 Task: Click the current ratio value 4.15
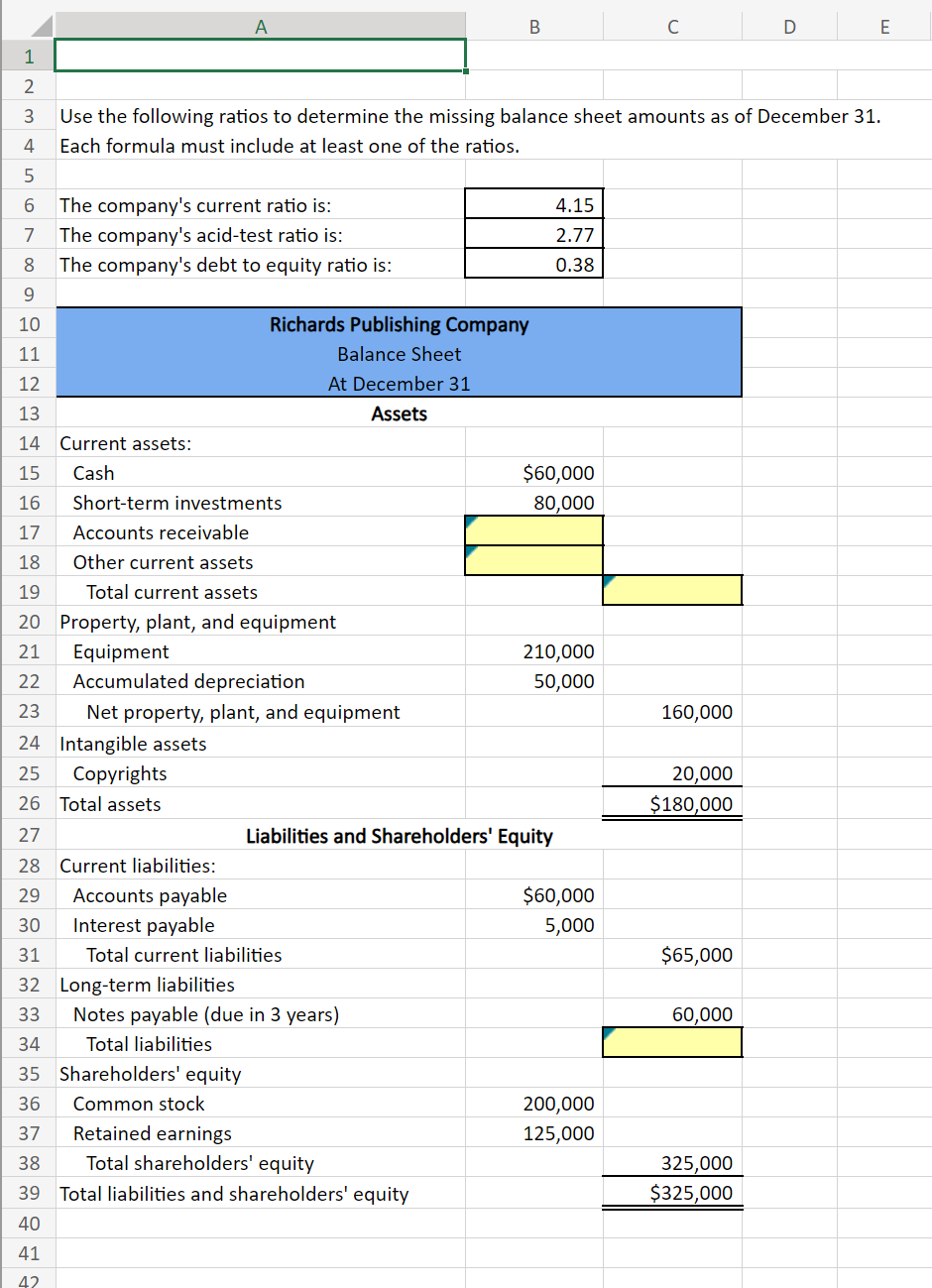[533, 204]
